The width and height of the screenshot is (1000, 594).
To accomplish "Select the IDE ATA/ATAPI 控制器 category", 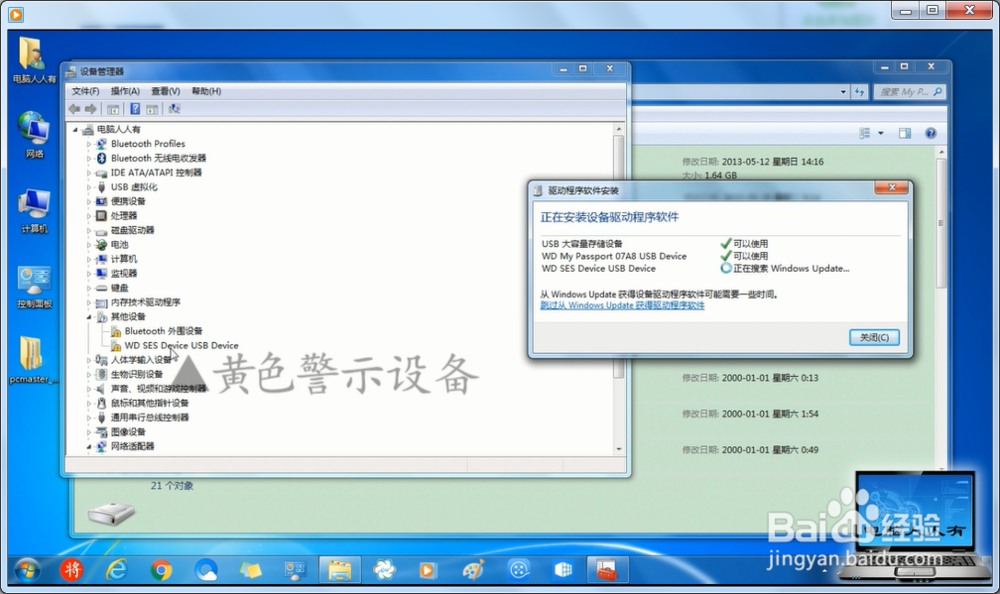I will tap(156, 172).
